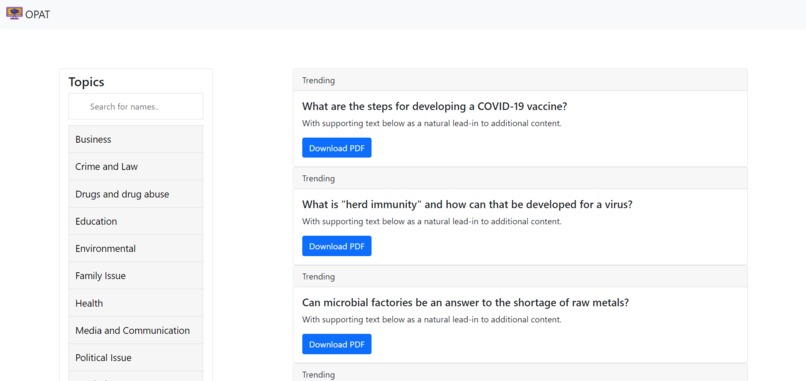Image resolution: width=806 pixels, height=381 pixels.
Task: Open the Family Issue topic
Action: tap(136, 276)
